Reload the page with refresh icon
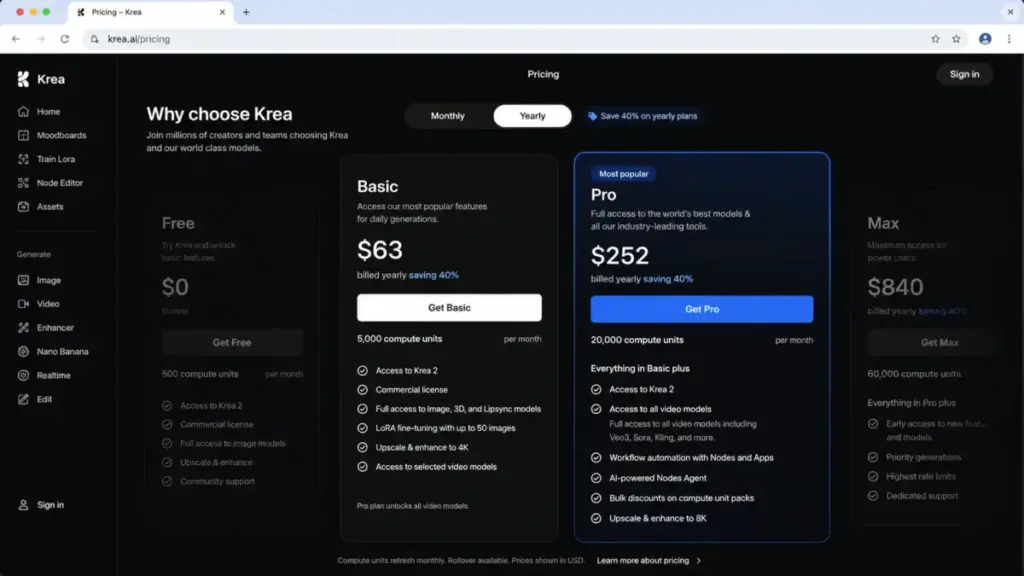Screen dimensions: 1024x576 [65, 39]
